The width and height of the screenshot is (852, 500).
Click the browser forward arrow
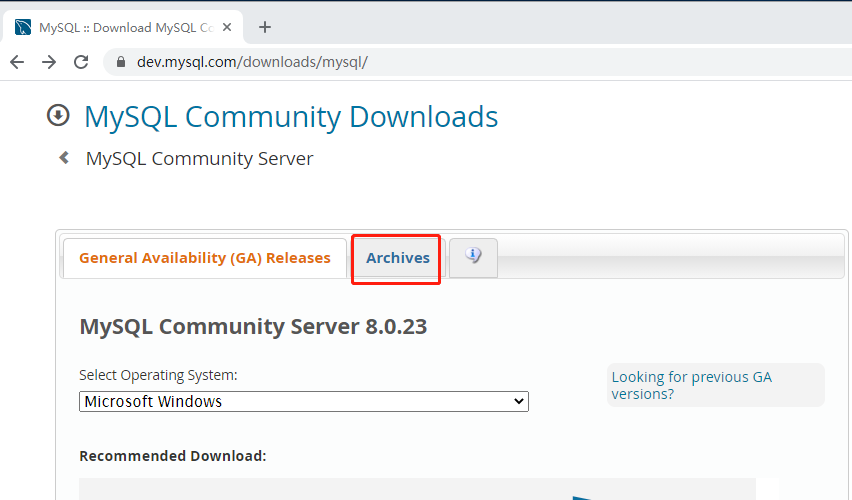tap(49, 62)
